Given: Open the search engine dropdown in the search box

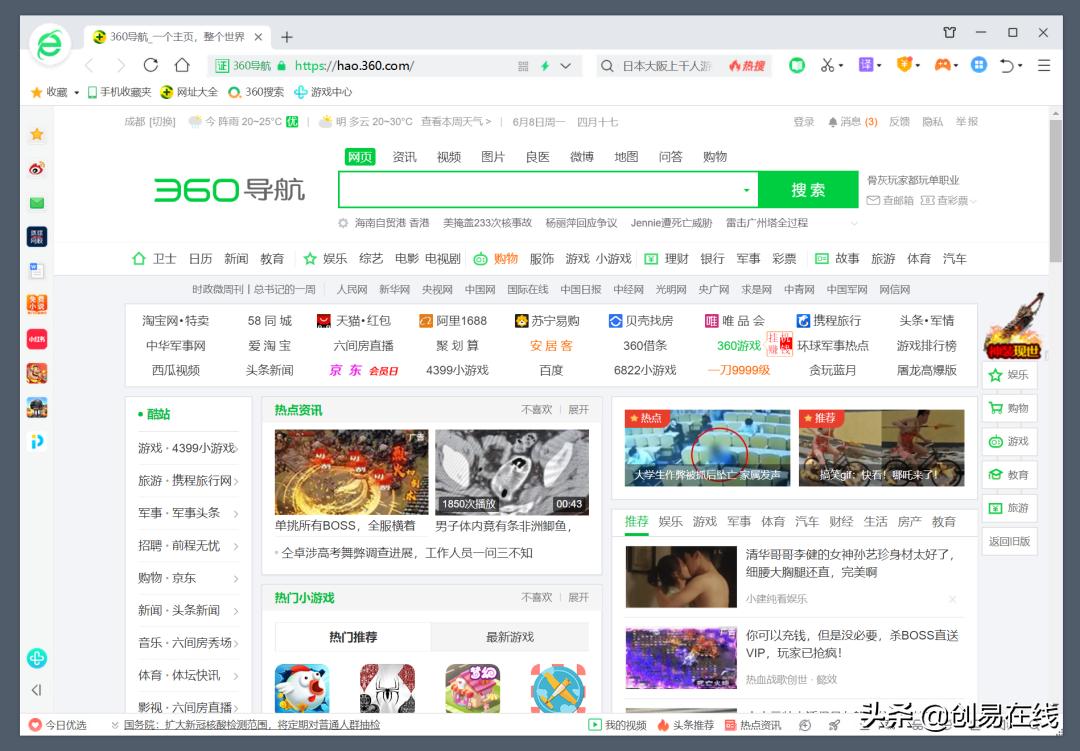Looking at the screenshot, I should (746, 189).
